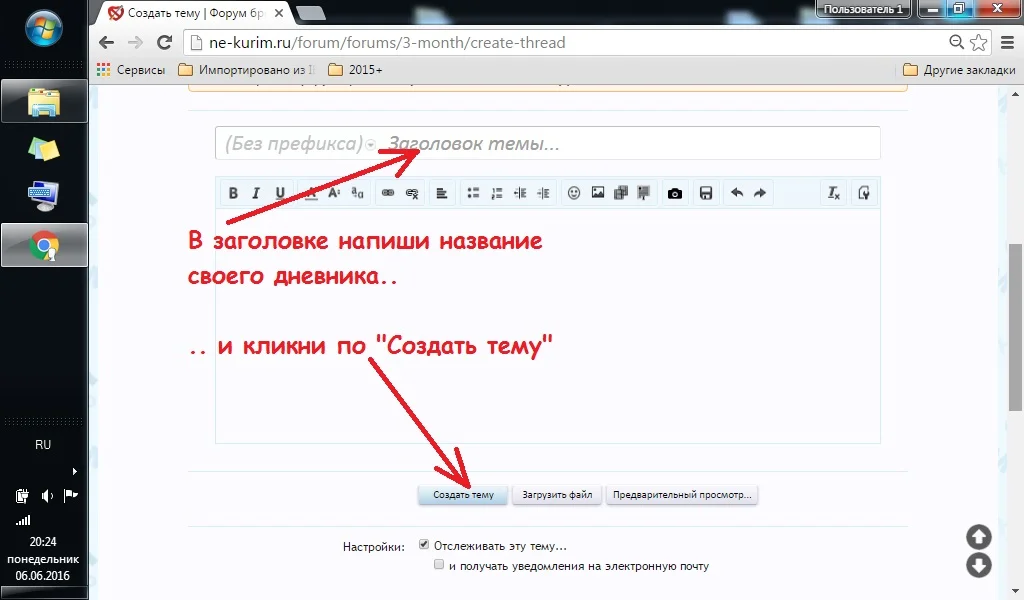This screenshot has width=1024, height=600.
Task: Select the "Создать тему" browser tab
Action: (196, 12)
